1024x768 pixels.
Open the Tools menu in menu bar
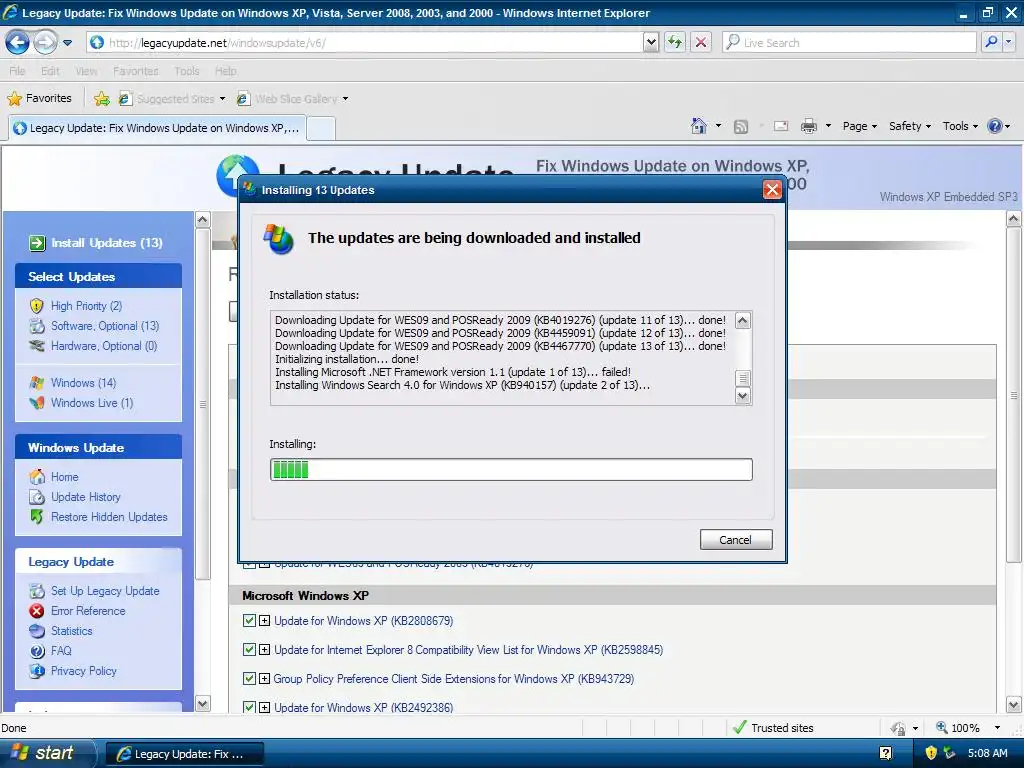coord(187,71)
